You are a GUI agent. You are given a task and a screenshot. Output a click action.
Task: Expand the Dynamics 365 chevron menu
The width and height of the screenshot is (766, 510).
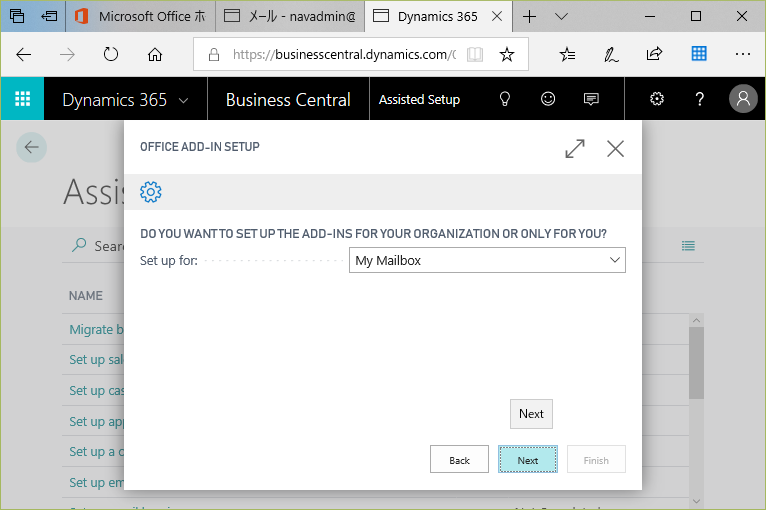point(184,101)
